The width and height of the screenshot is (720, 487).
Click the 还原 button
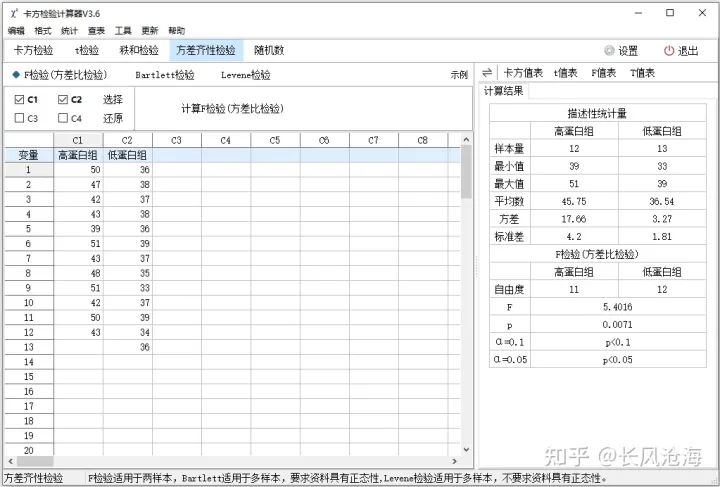pos(112,118)
